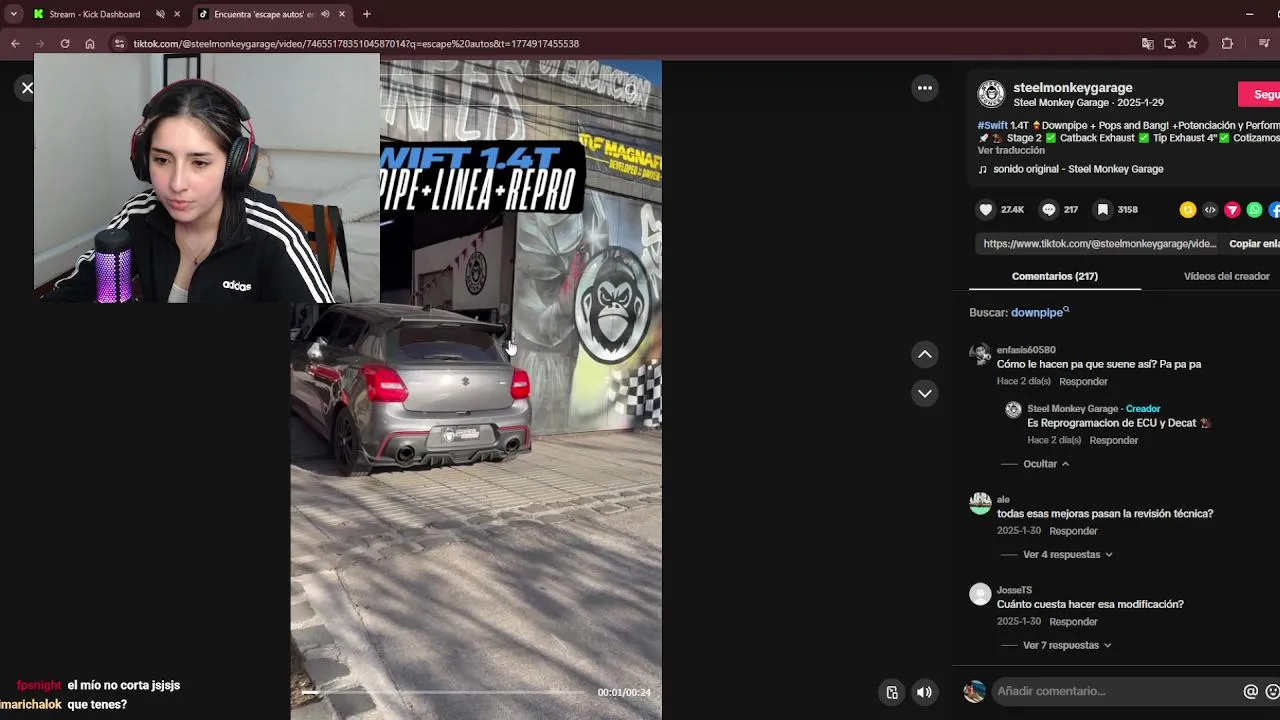Open browser extensions puzzle icon
The width and height of the screenshot is (1280, 720).
(1227, 44)
